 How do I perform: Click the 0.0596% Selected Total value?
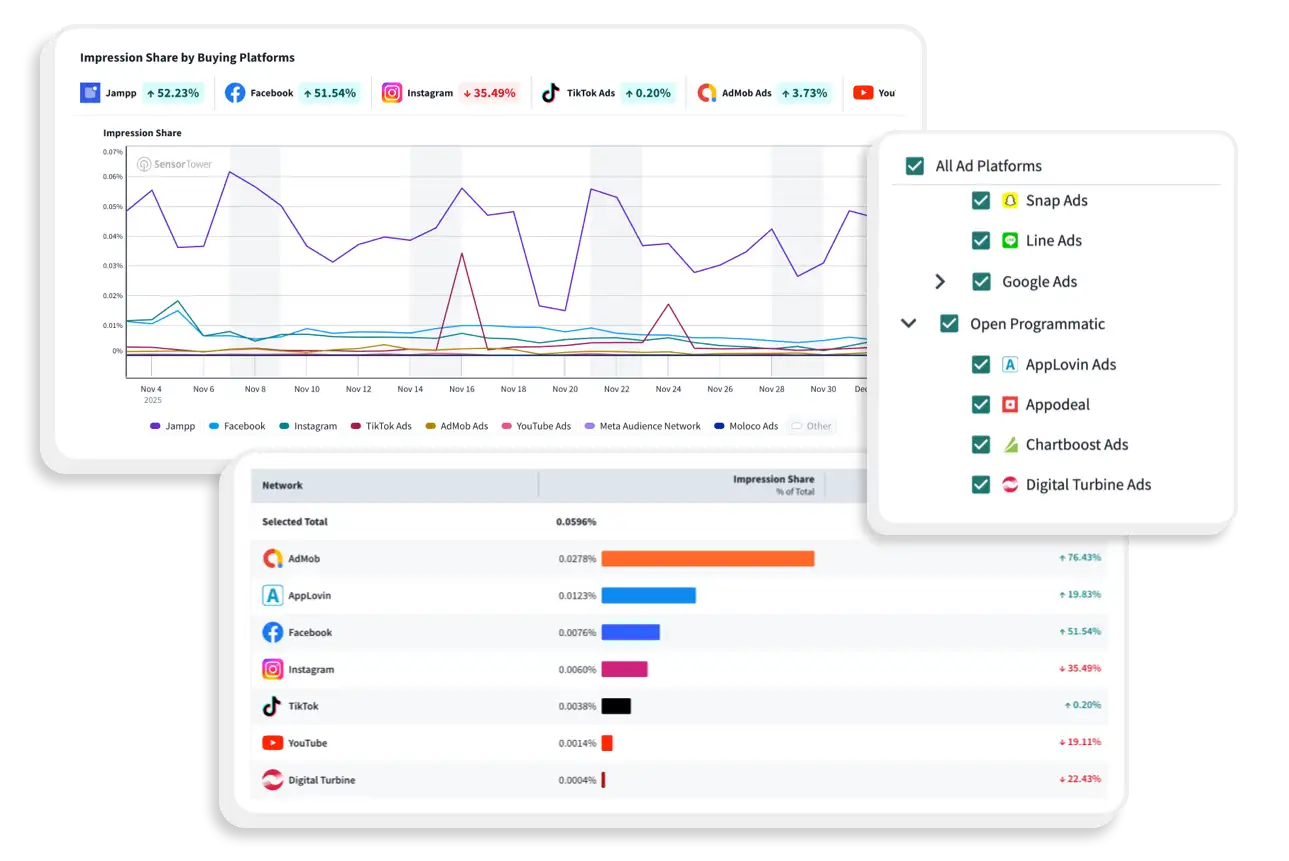[577, 522]
